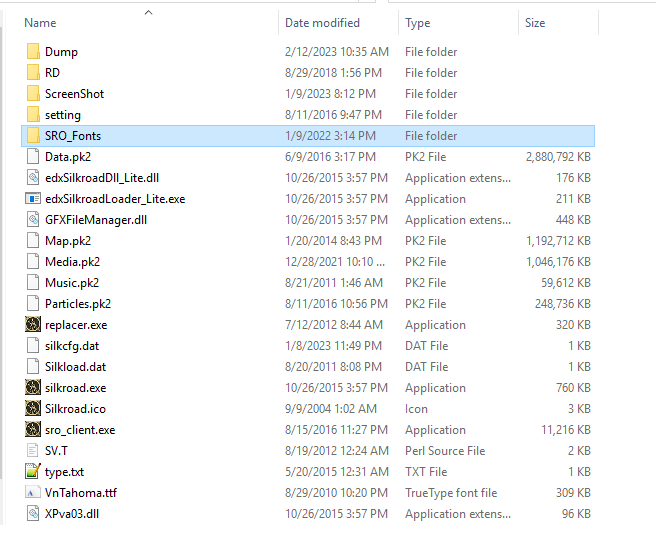Viewport: 656px width, 534px height.
Task: Click the setting folder icon
Action: pyautogui.click(x=33, y=114)
